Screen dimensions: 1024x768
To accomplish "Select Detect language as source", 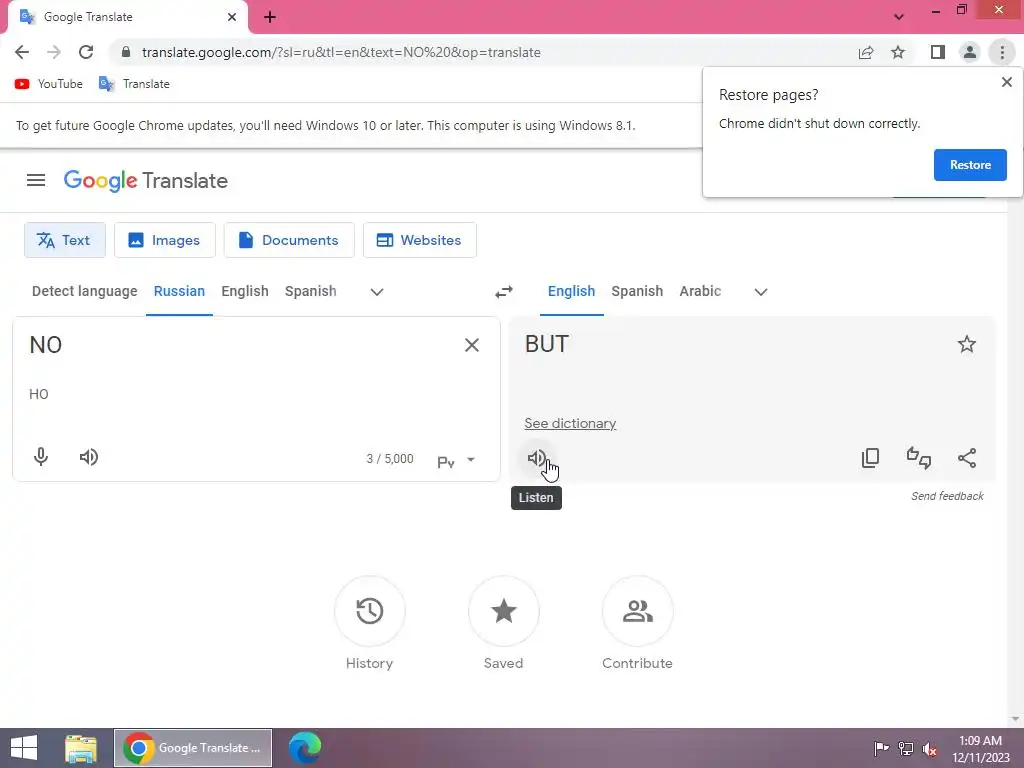I will [x=84, y=291].
